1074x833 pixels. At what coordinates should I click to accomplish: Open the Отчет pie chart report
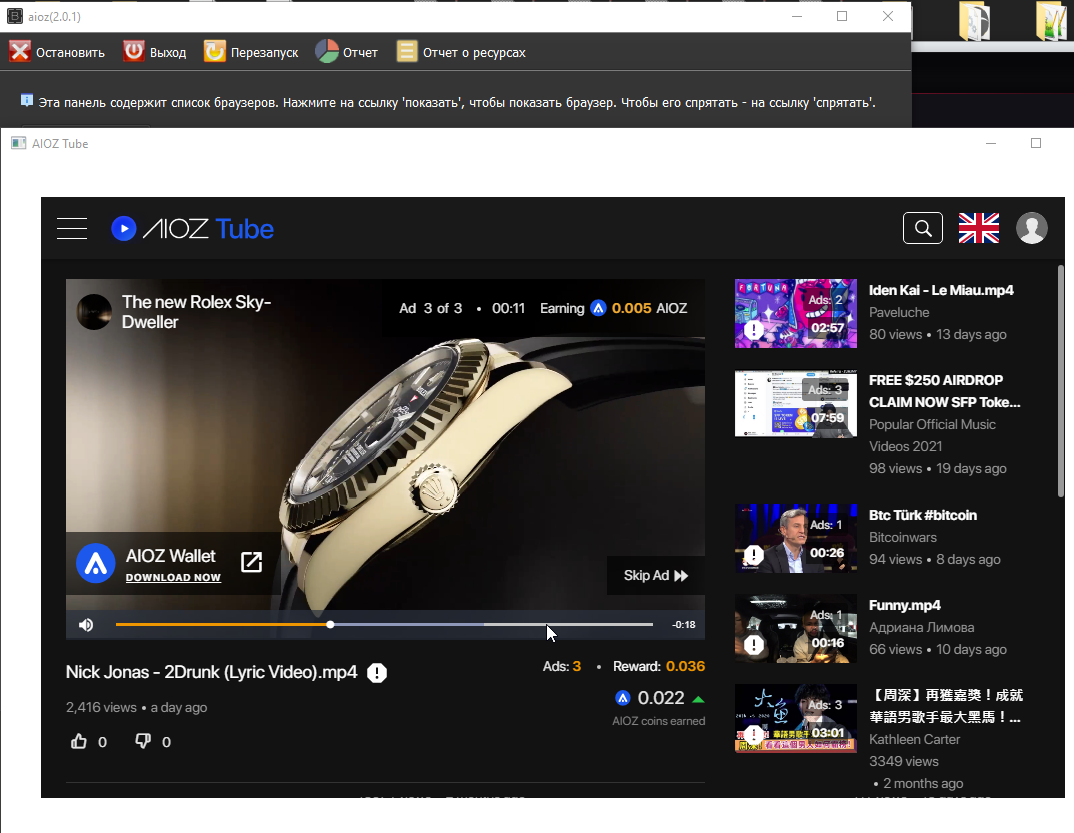(x=346, y=52)
